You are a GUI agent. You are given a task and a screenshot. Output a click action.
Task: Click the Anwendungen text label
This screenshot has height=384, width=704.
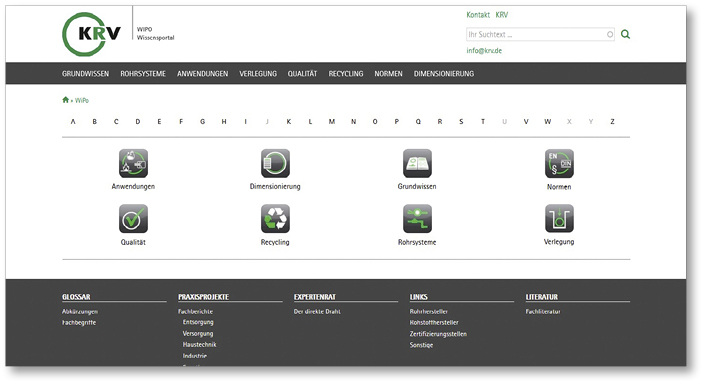pos(133,186)
